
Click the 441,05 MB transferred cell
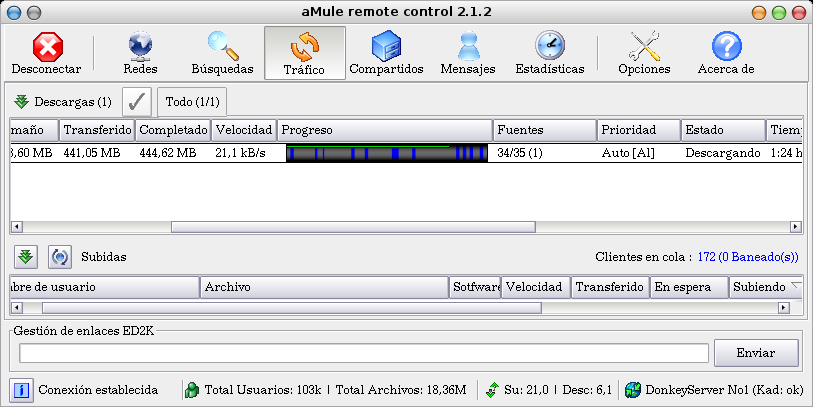pyautogui.click(x=92, y=153)
